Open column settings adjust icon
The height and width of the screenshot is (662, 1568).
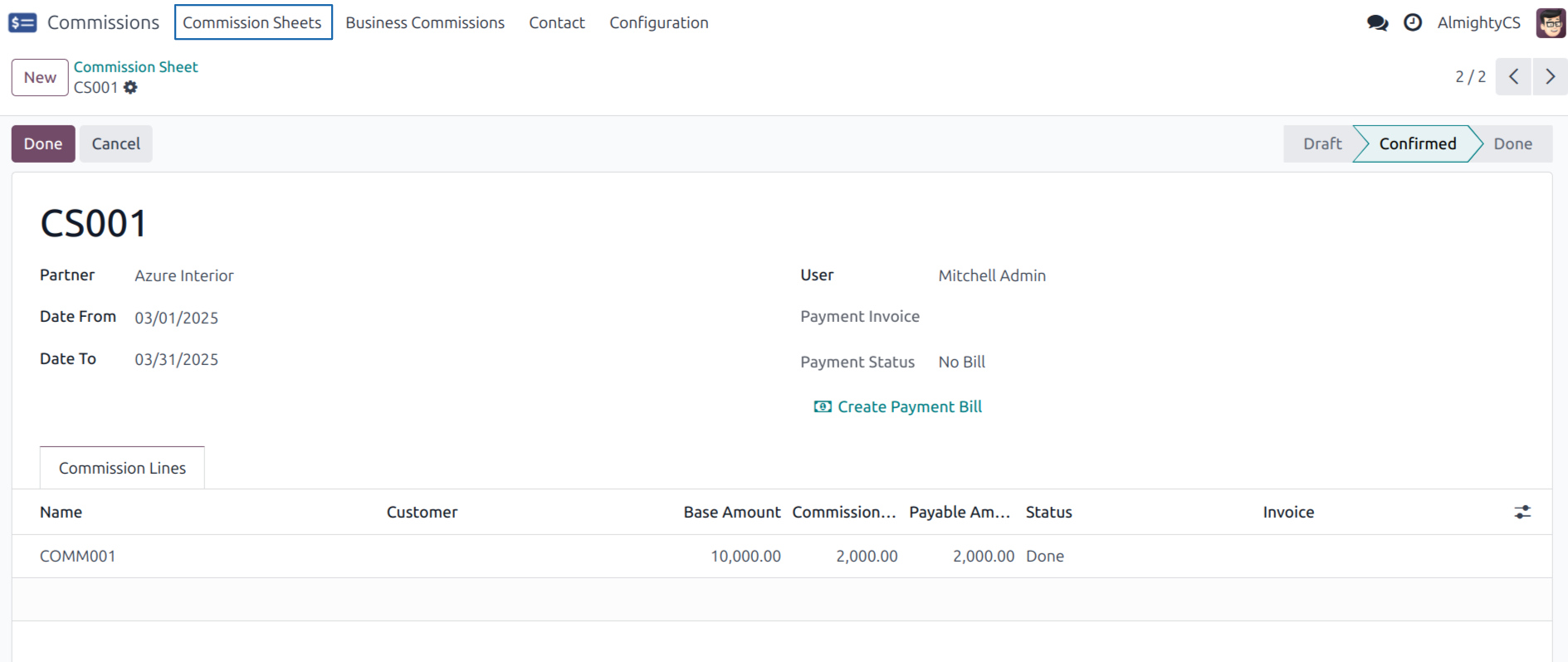click(1522, 512)
